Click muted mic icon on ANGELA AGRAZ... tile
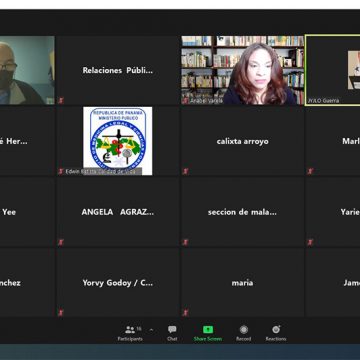Screen dimensions: 360x360 pyautogui.click(x=61, y=242)
